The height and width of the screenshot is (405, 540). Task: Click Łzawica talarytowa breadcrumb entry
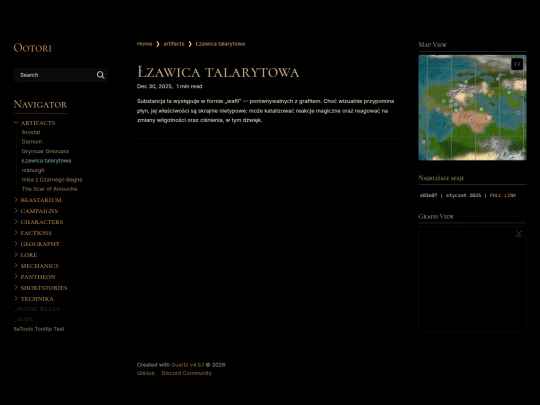(x=220, y=44)
